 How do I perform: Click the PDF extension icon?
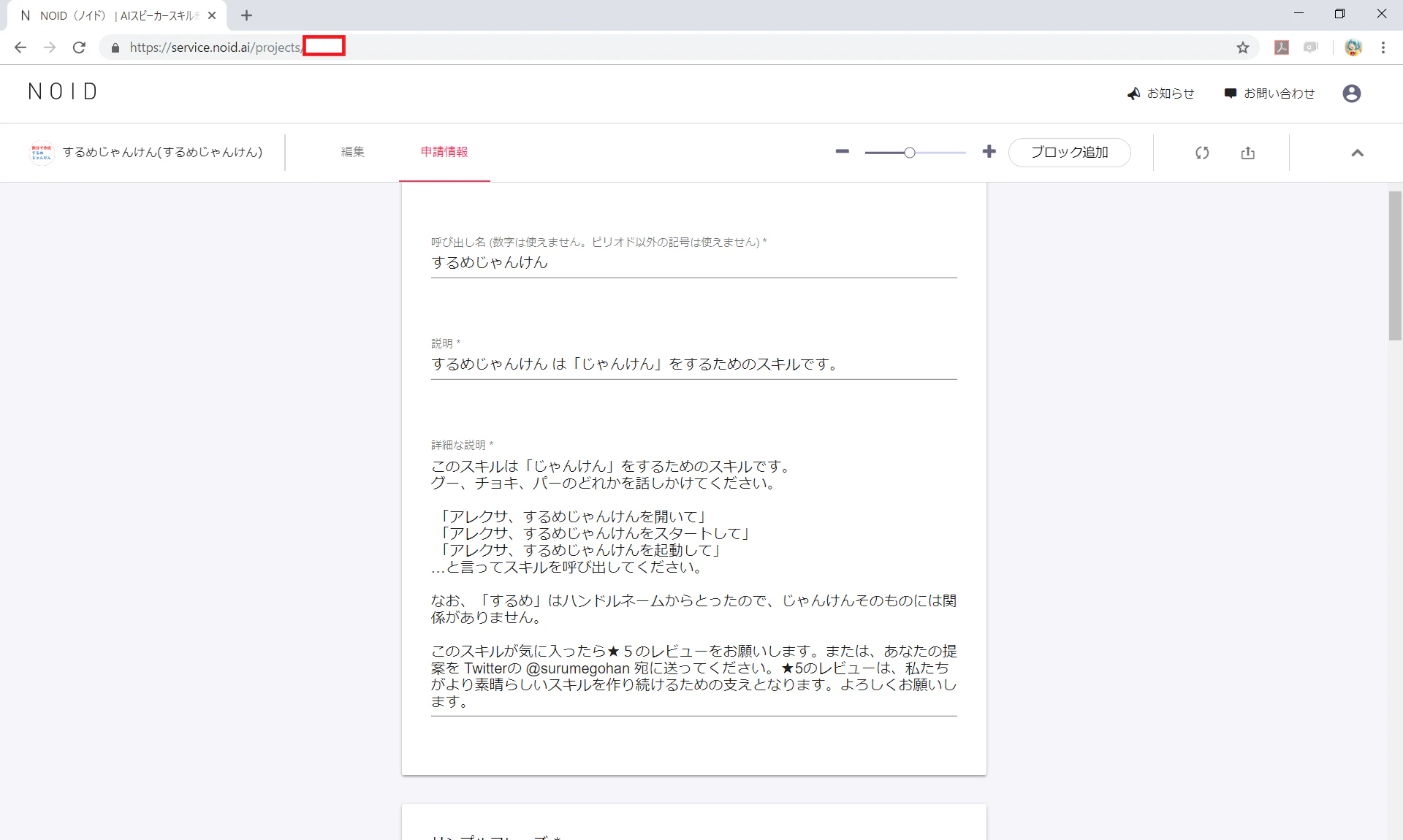point(1281,47)
